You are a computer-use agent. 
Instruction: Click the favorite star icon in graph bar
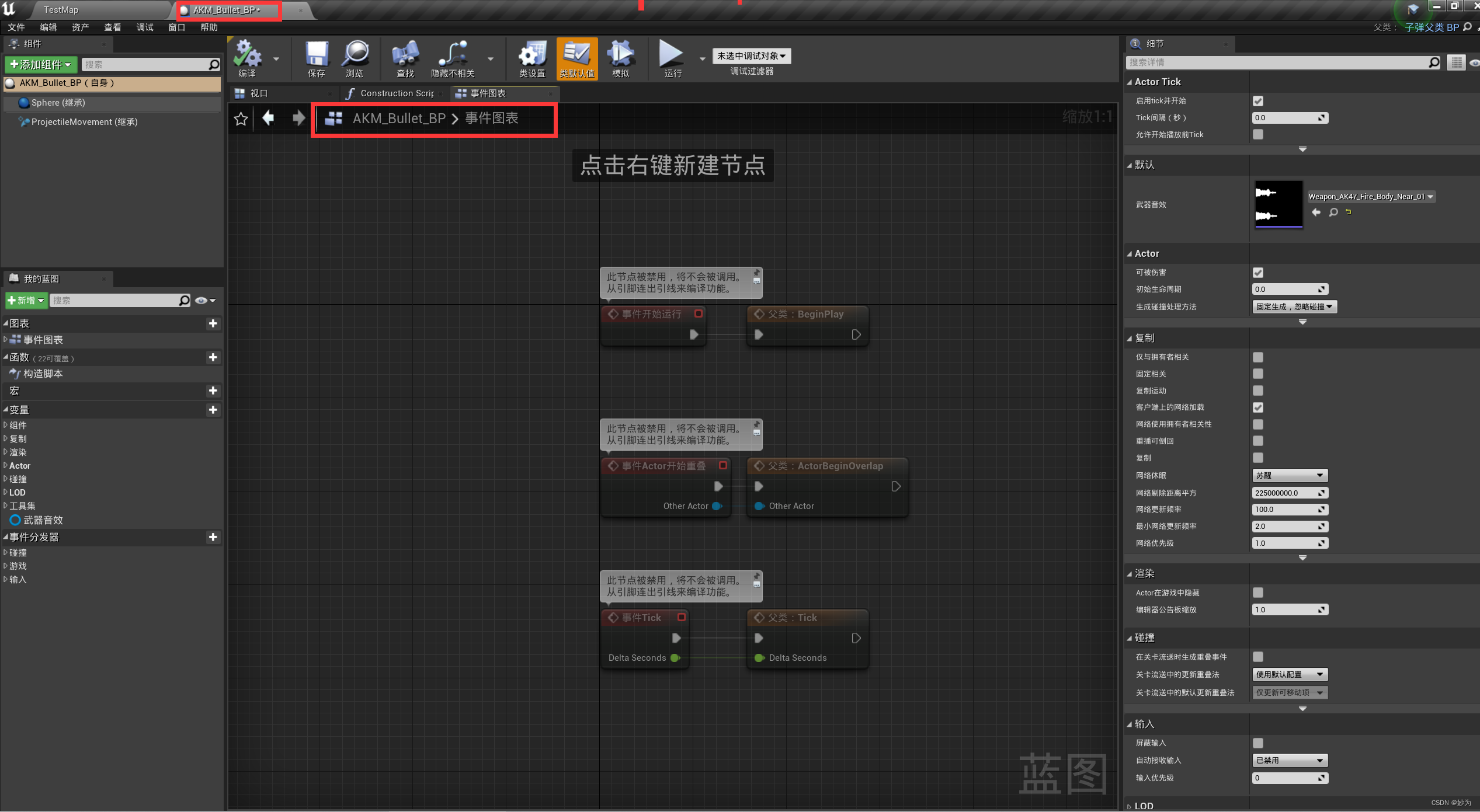241,119
